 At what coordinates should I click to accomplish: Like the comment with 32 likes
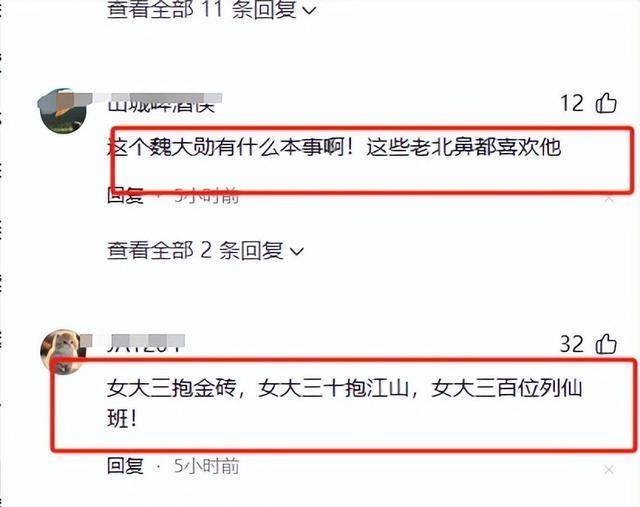pyautogui.click(x=606, y=344)
